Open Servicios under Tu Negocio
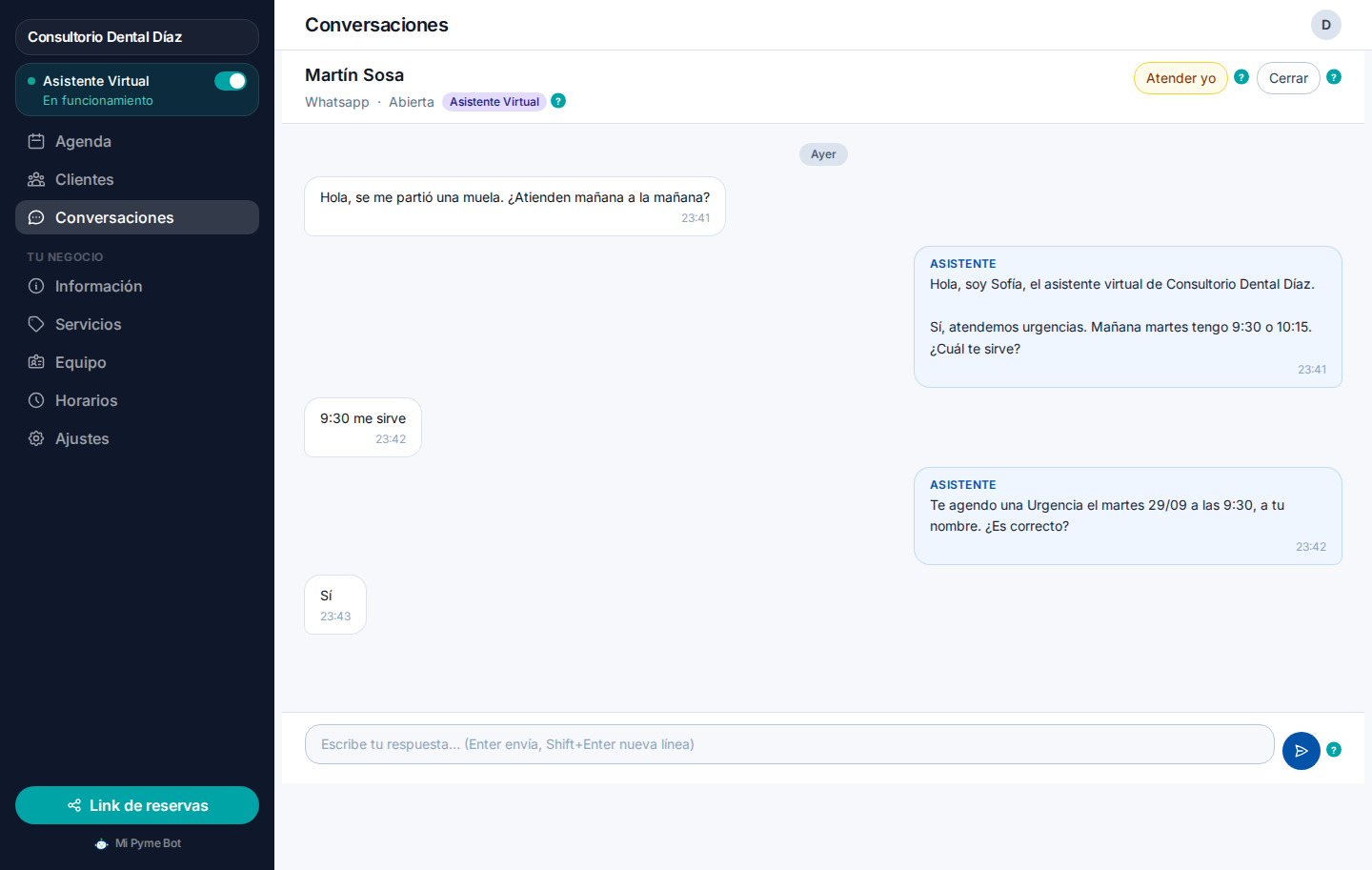Screen dimensions: 1372x870 tap(137, 324)
